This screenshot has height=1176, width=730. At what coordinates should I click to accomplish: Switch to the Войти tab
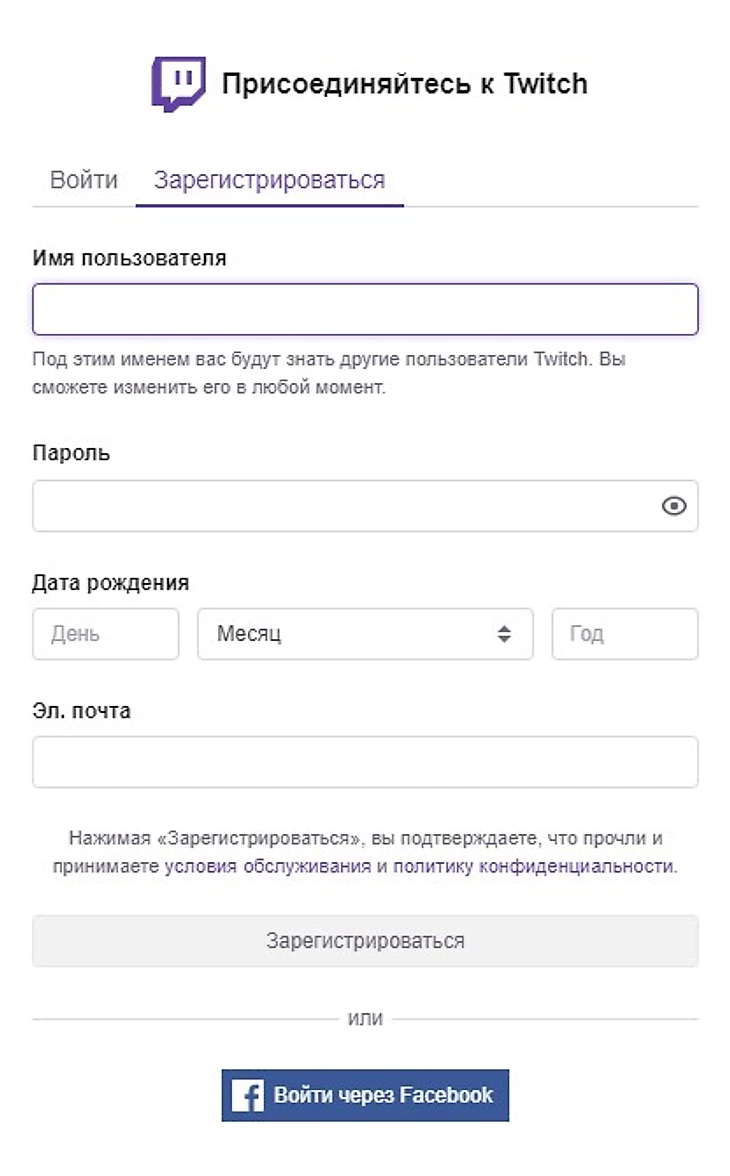[x=84, y=180]
